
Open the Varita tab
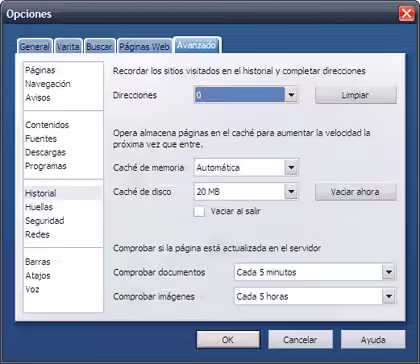click(68, 46)
